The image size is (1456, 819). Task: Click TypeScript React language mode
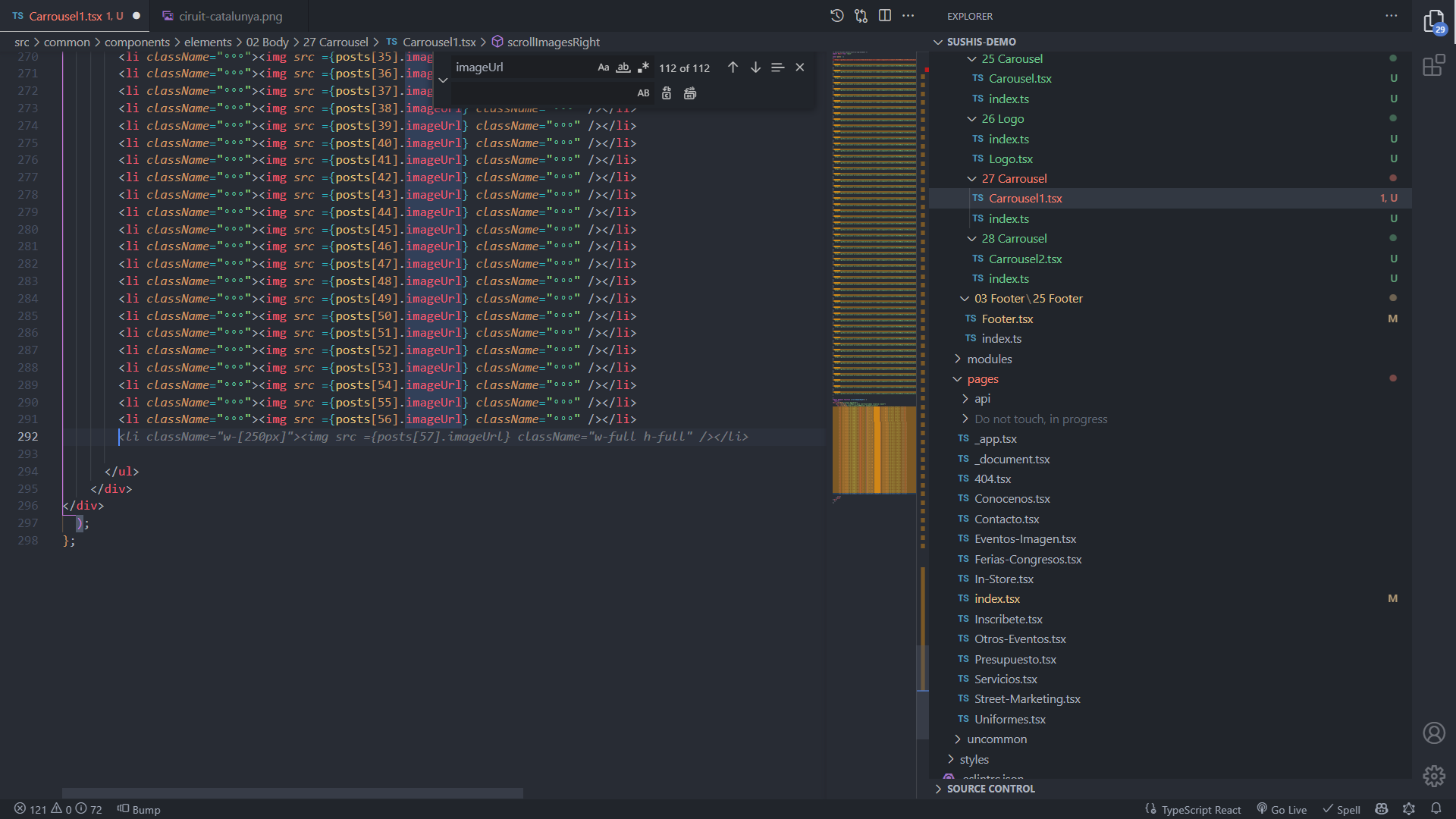(1201, 809)
